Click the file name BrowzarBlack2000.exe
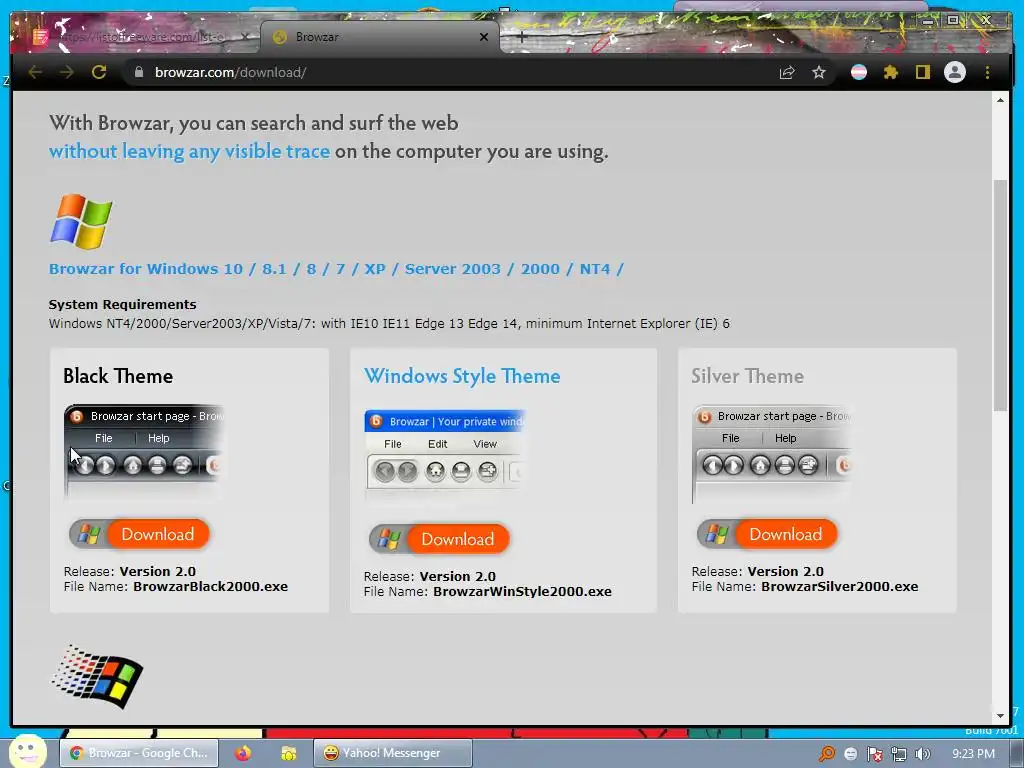 (210, 586)
